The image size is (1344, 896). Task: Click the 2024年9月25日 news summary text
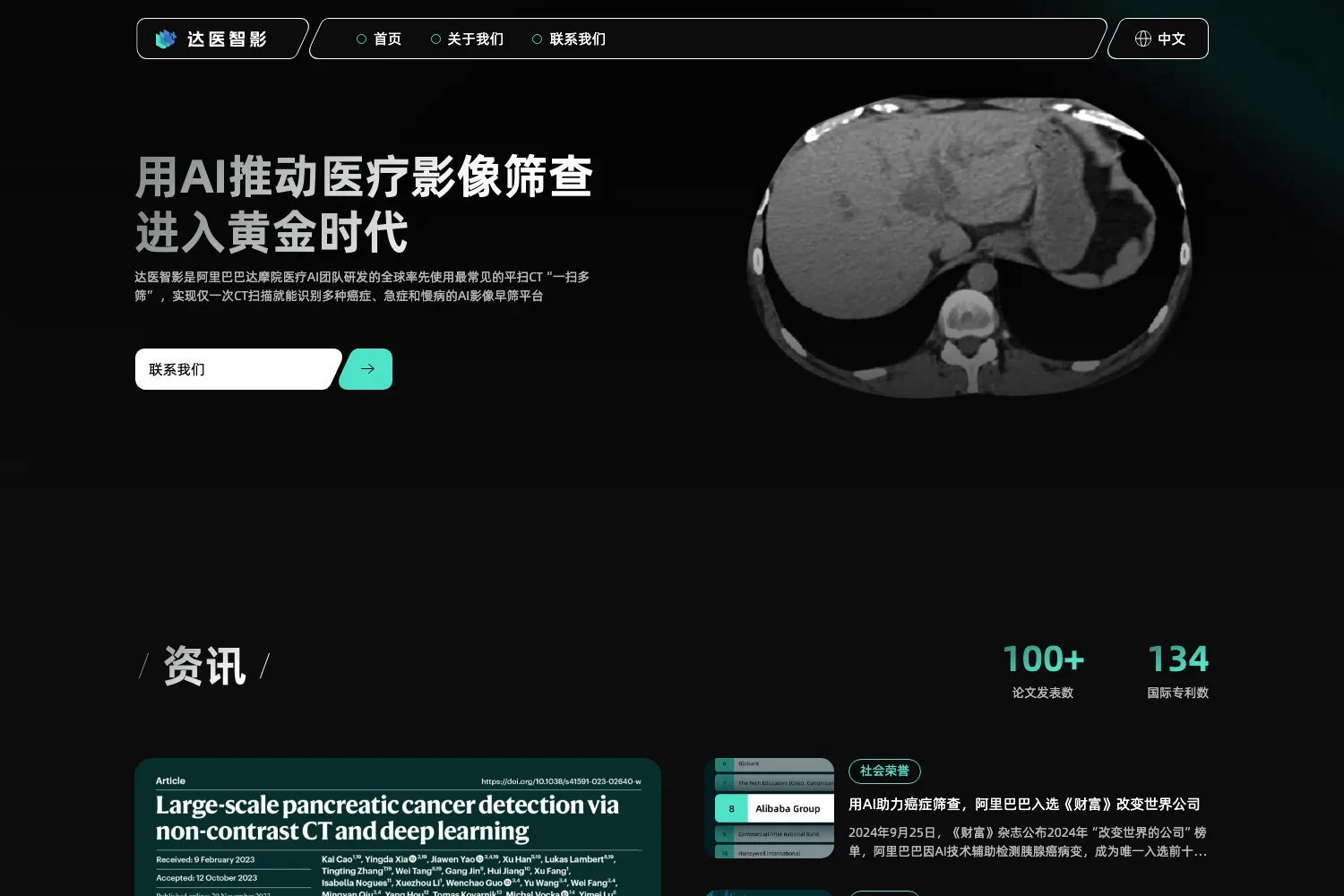tap(1028, 842)
